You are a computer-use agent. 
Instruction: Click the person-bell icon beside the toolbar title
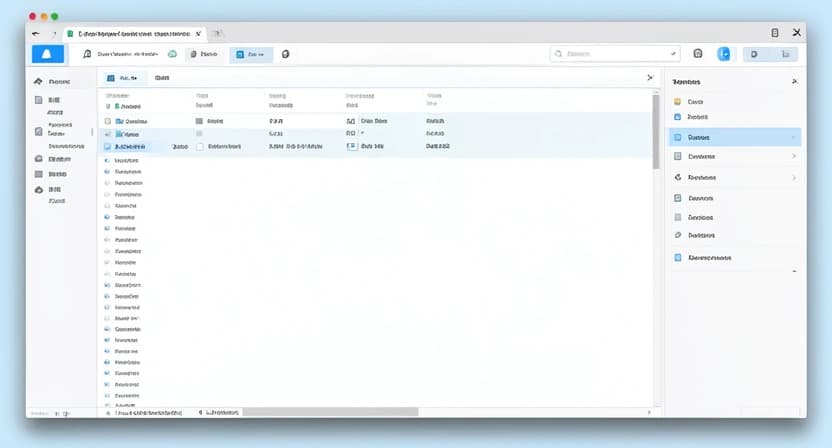click(x=88, y=54)
